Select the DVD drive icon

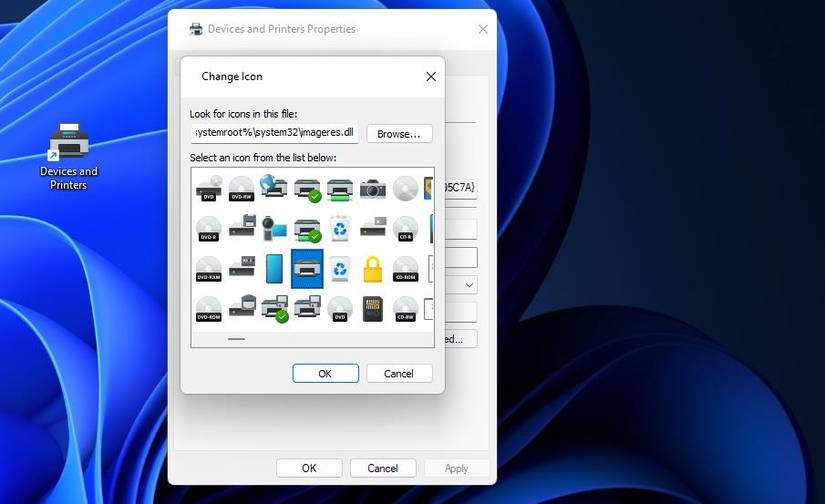click(x=209, y=189)
